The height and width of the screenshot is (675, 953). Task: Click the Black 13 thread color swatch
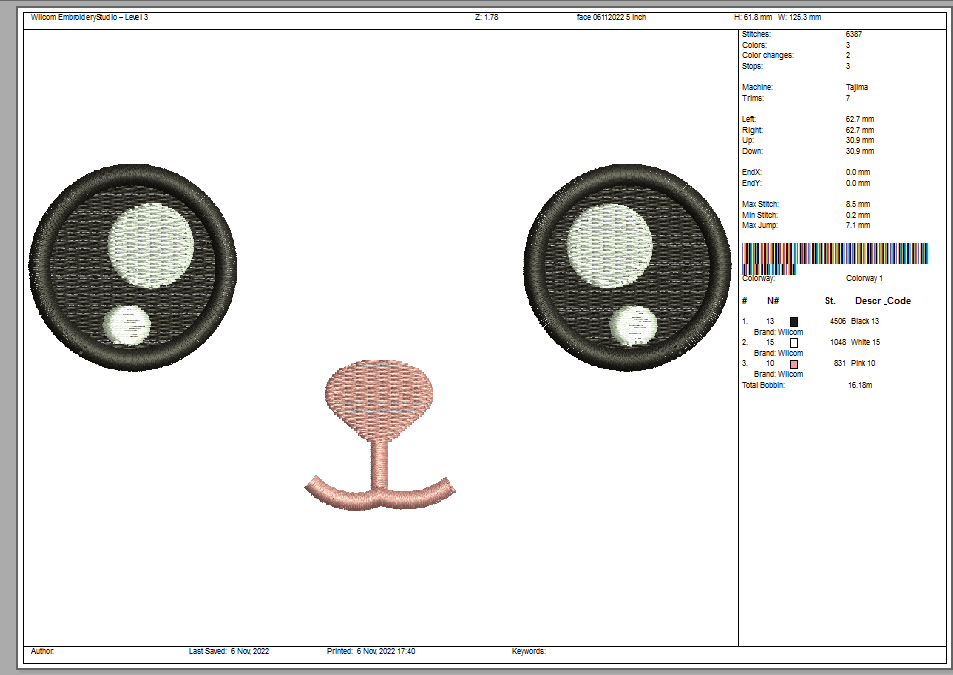click(x=794, y=321)
